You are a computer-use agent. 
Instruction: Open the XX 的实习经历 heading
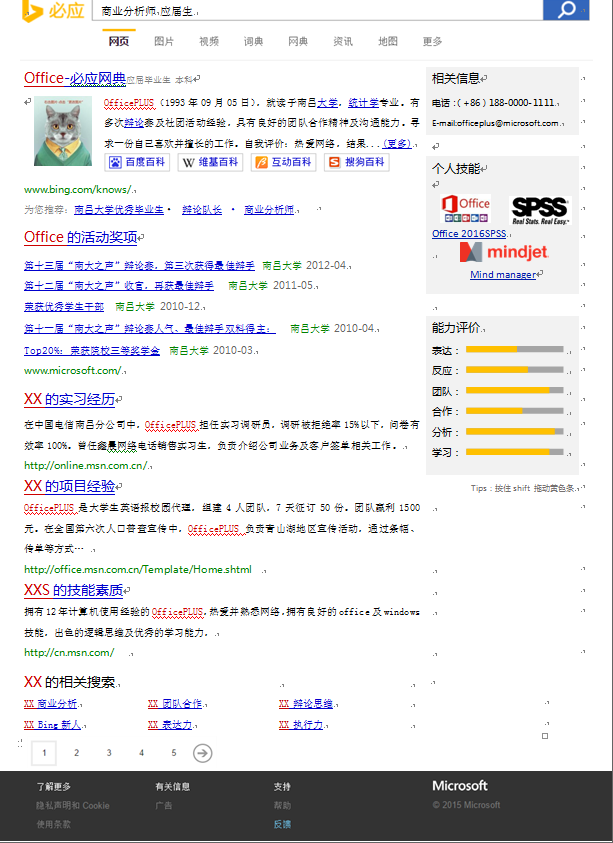click(69, 399)
